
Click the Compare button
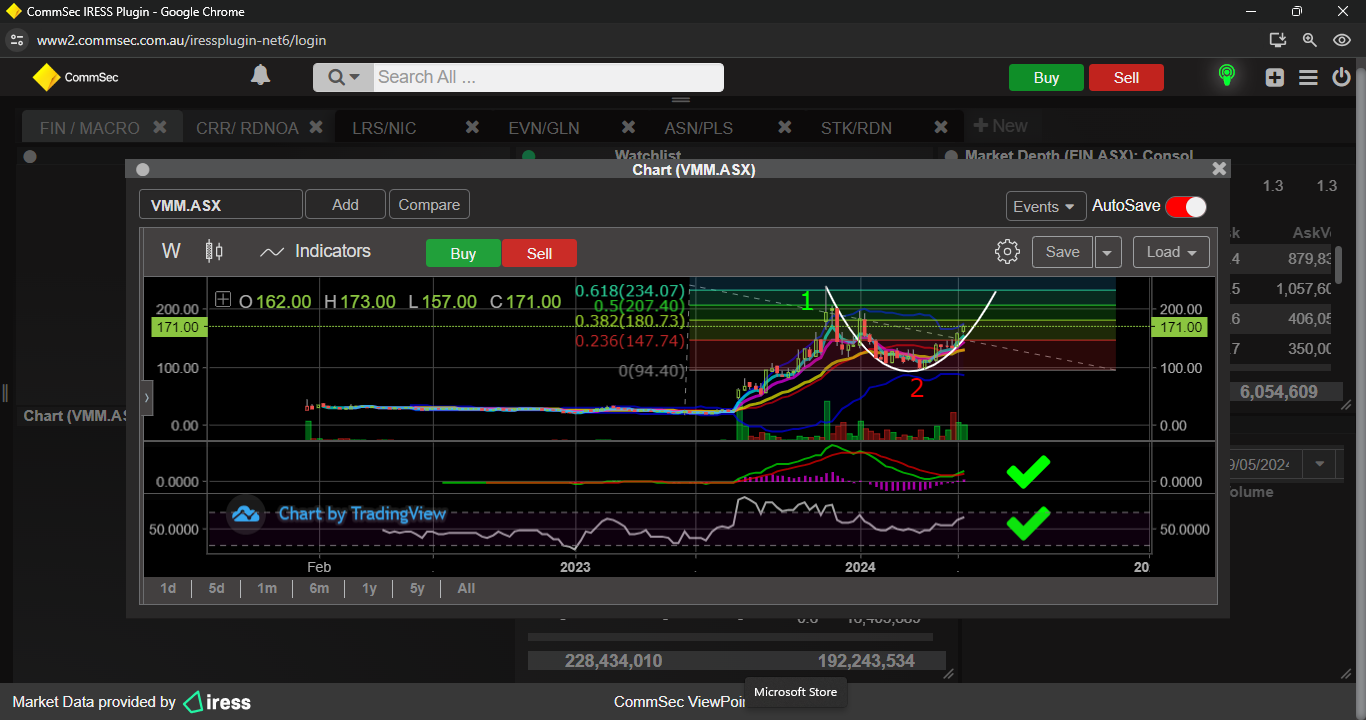tap(429, 205)
